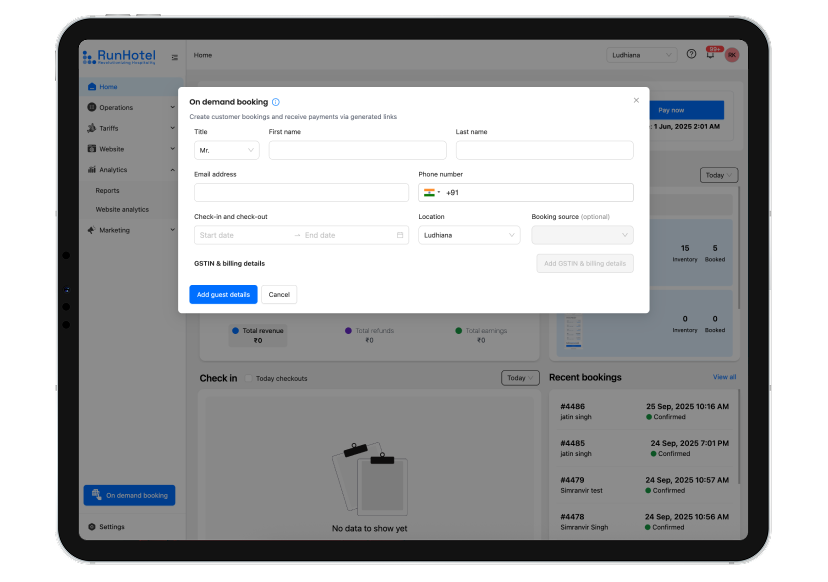The image size is (828, 582).
Task: Open the help question mark icon
Action: pyautogui.click(x=691, y=54)
